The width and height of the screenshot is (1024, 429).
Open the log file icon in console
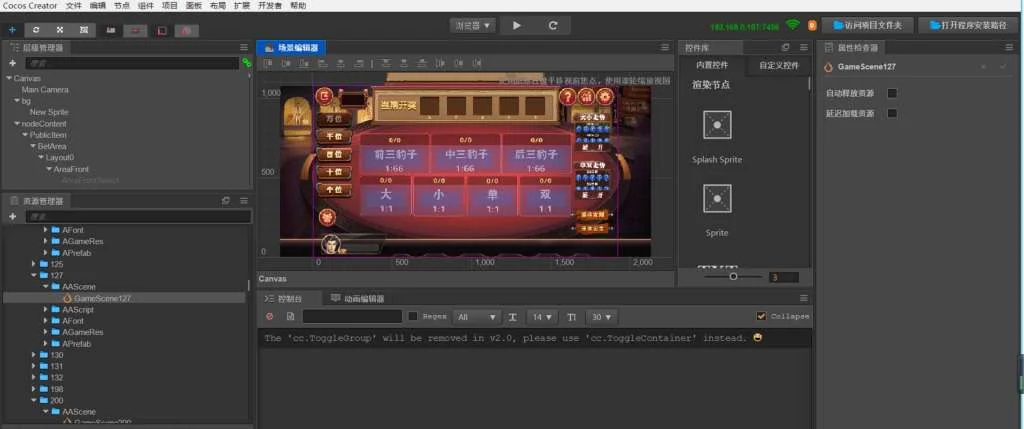pos(291,317)
